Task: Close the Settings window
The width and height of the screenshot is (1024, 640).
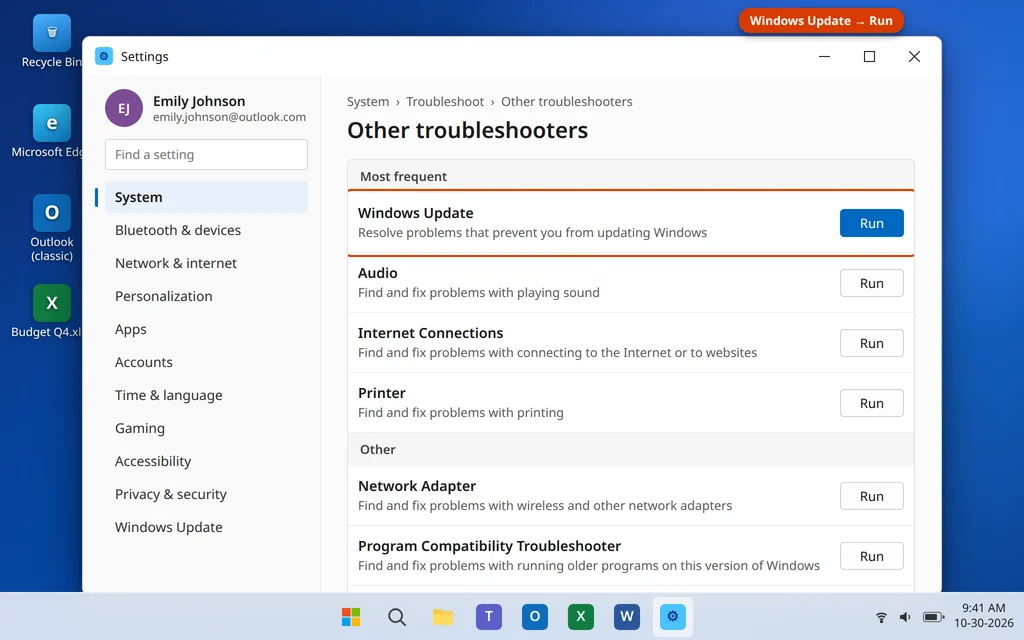Action: pos(914,57)
